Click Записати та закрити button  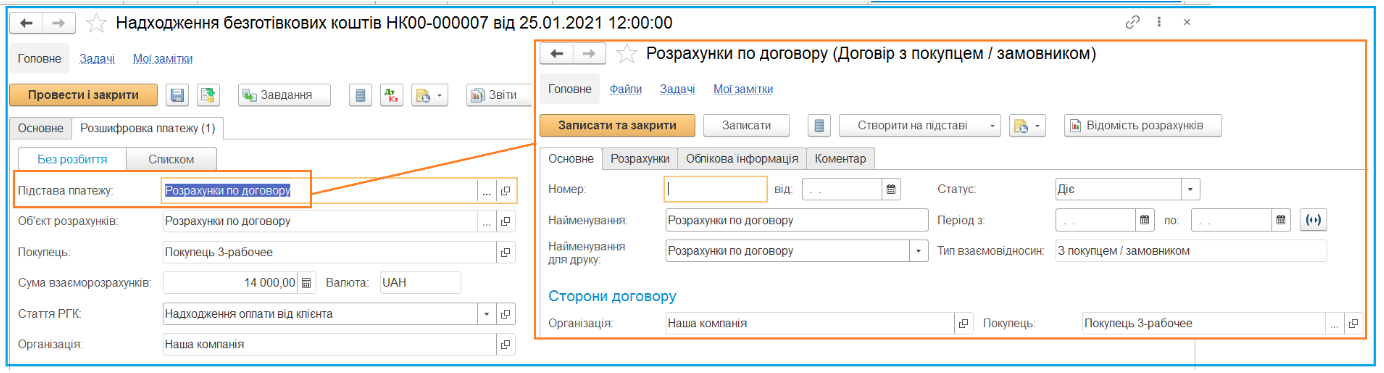point(617,126)
